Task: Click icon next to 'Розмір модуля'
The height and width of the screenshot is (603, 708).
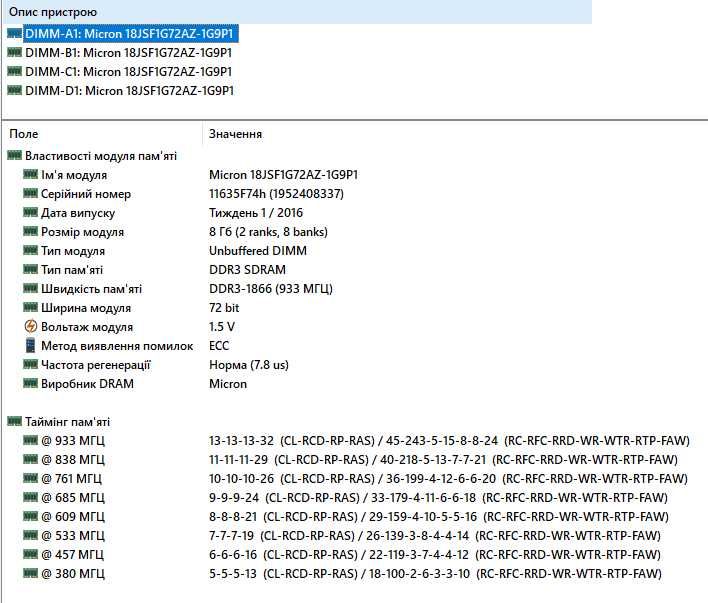Action: coord(30,231)
